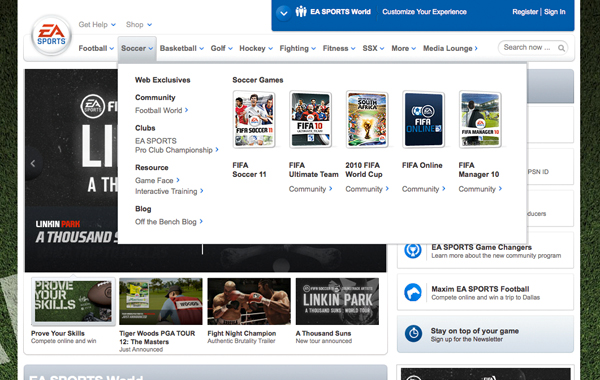
Task: Click the Register link
Action: click(525, 12)
